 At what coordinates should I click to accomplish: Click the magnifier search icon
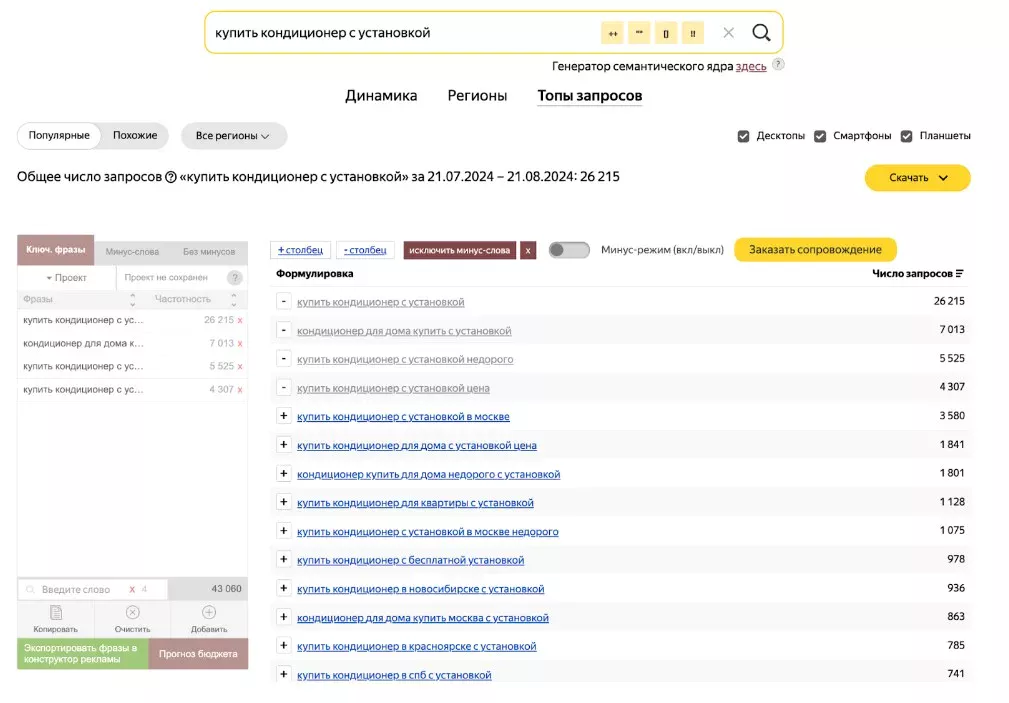click(x=761, y=32)
